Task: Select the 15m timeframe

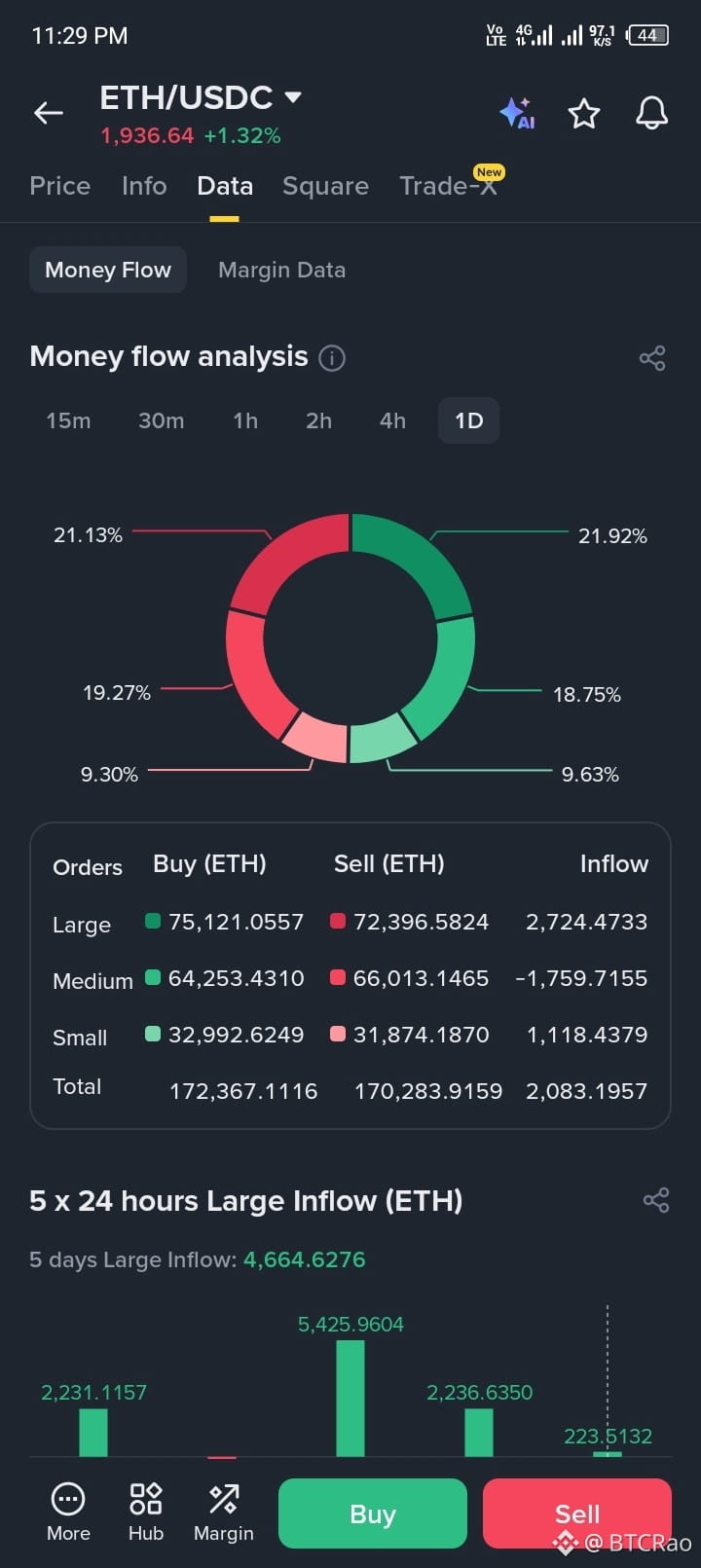Action: (x=68, y=420)
